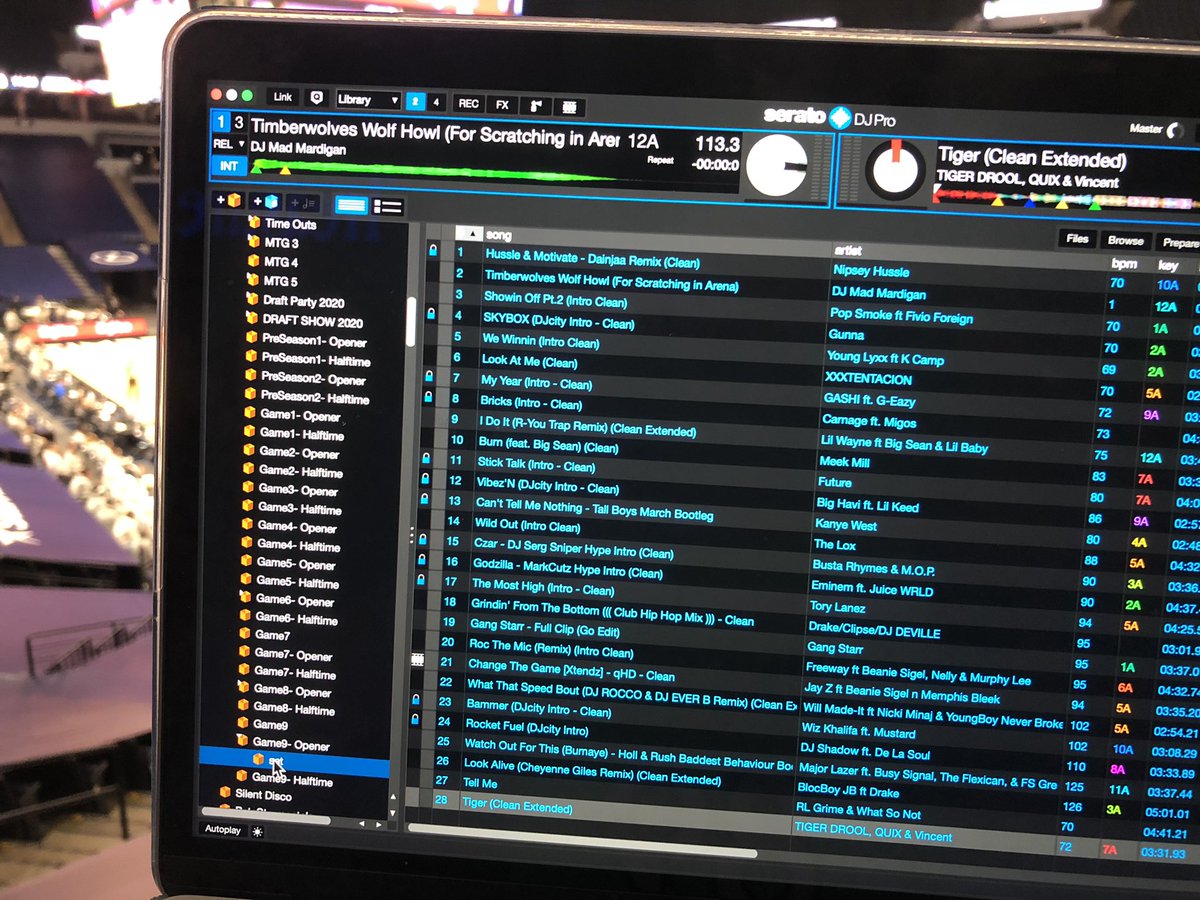Click the green cue marker on left waveform

(x=254, y=167)
